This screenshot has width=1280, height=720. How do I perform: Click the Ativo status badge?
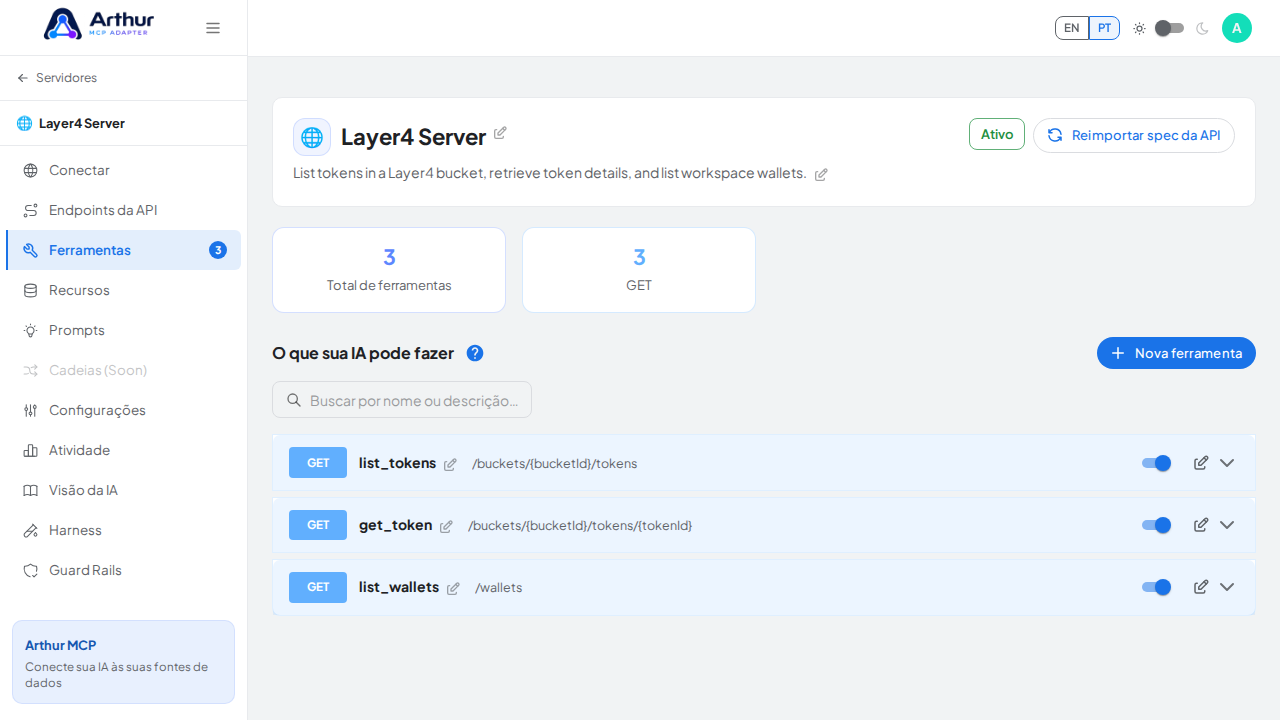click(x=997, y=134)
